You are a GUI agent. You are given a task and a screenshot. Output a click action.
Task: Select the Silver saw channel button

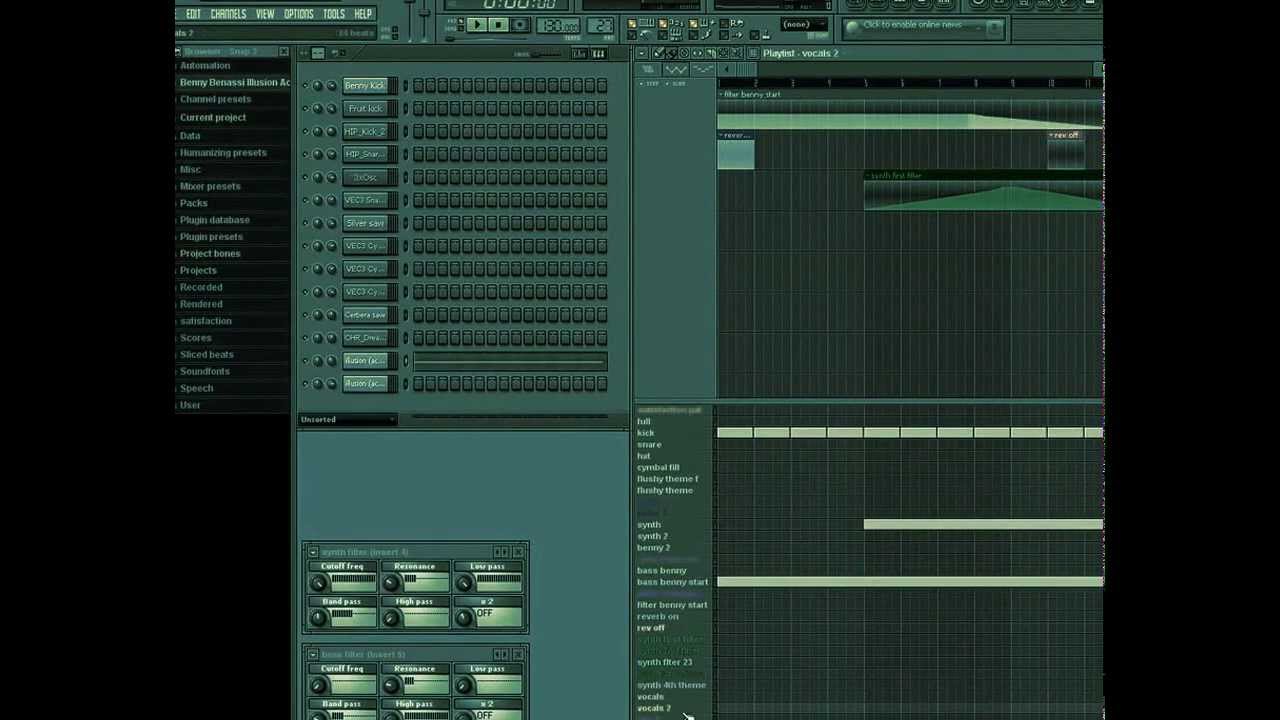pyautogui.click(x=365, y=223)
